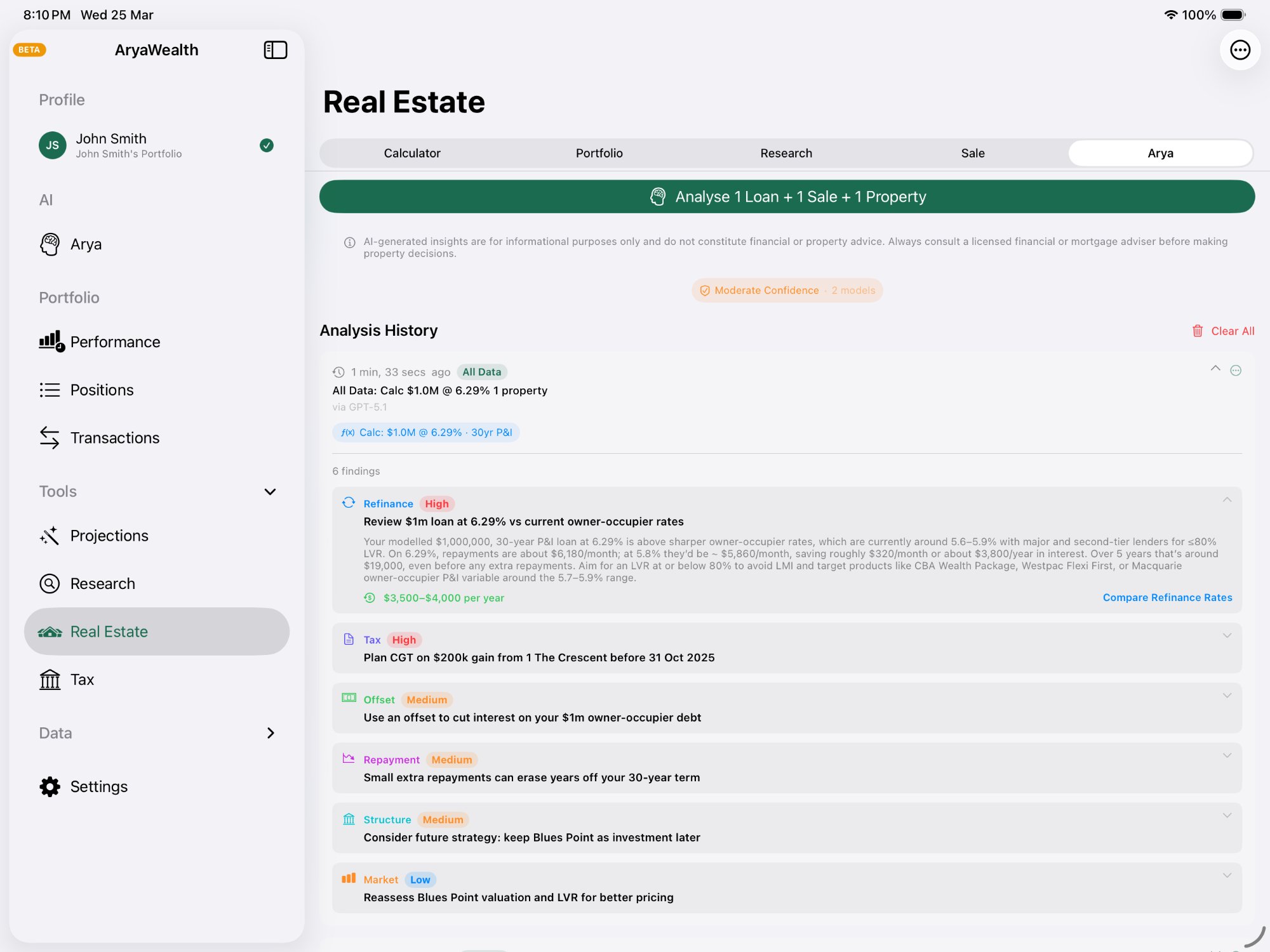The width and height of the screenshot is (1270, 952).
Task: Open Settings at the bottom of sidebar
Action: click(x=98, y=786)
